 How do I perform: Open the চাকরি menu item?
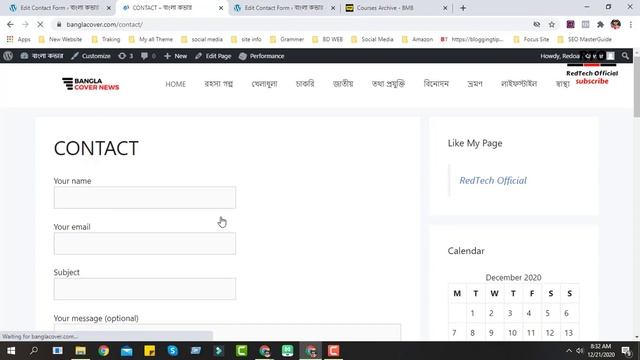coord(305,84)
